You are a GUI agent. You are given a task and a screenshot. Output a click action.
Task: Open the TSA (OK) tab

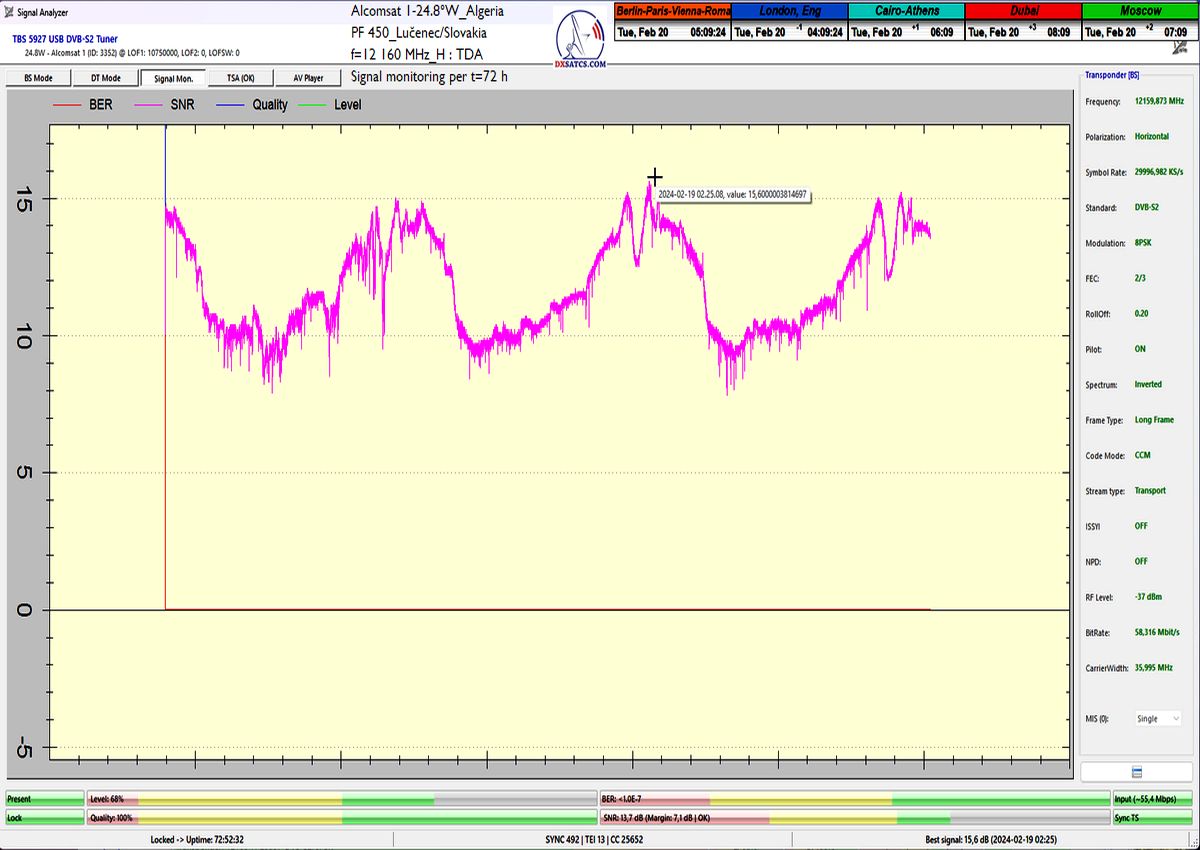[x=240, y=78]
